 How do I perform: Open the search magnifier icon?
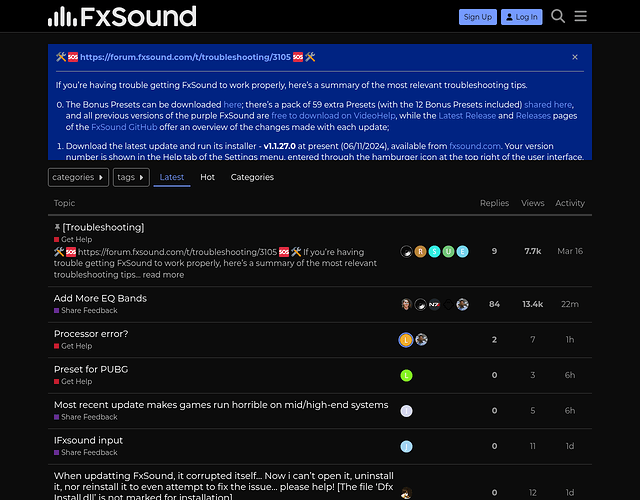pyautogui.click(x=558, y=16)
